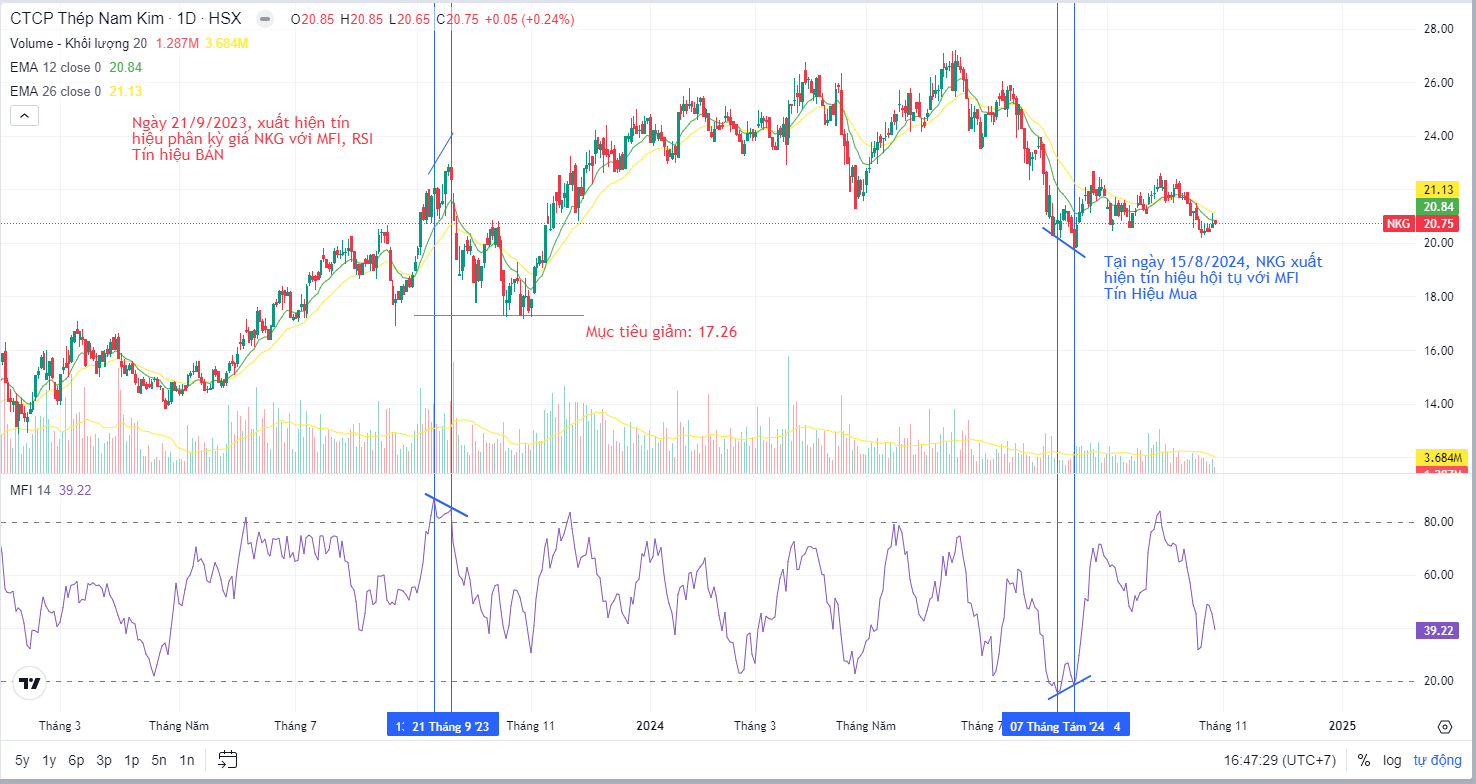
Task: Click the yellow 3.684M volume label
Action: click(1441, 457)
